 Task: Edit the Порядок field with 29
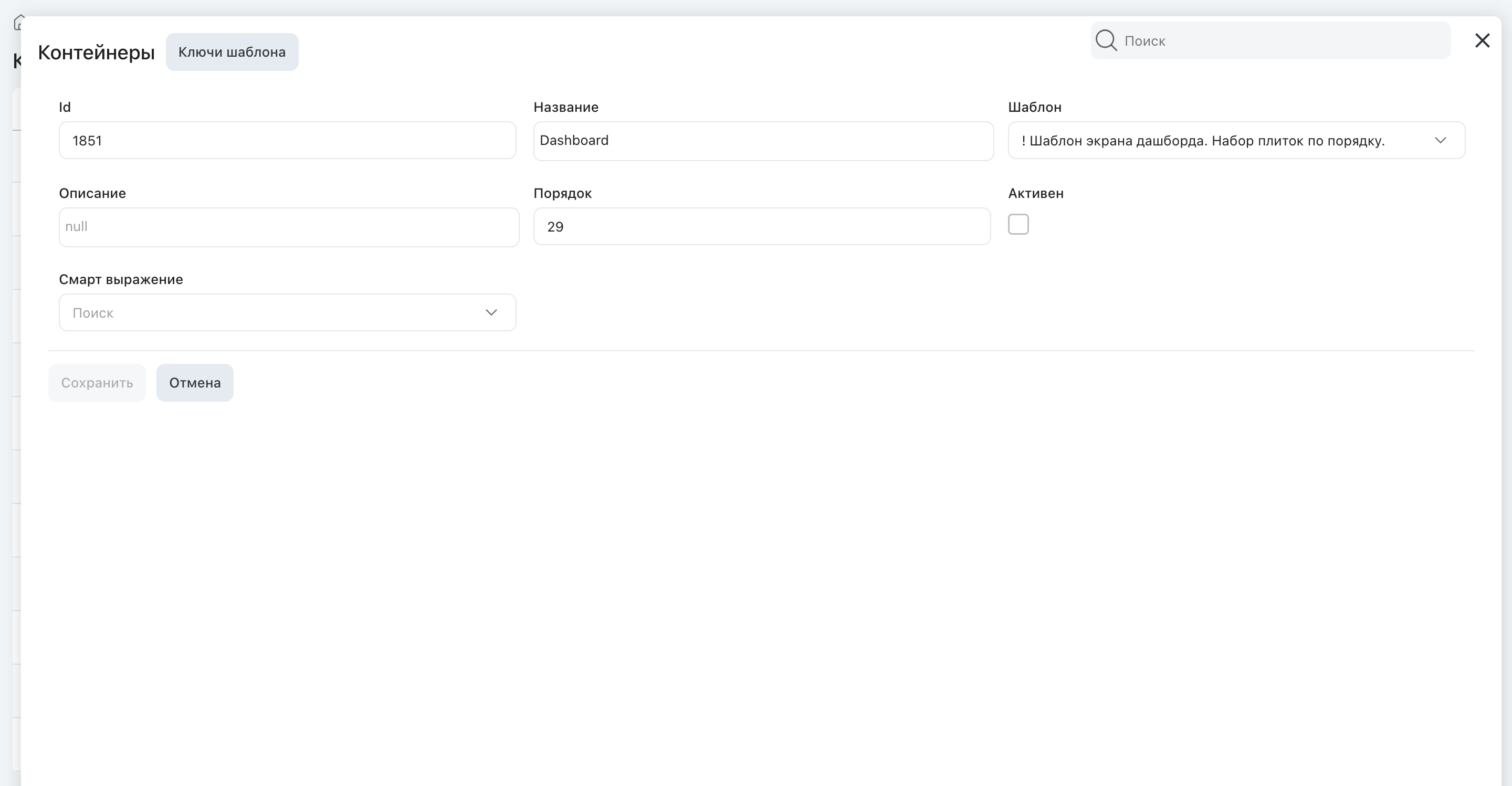[x=762, y=226]
